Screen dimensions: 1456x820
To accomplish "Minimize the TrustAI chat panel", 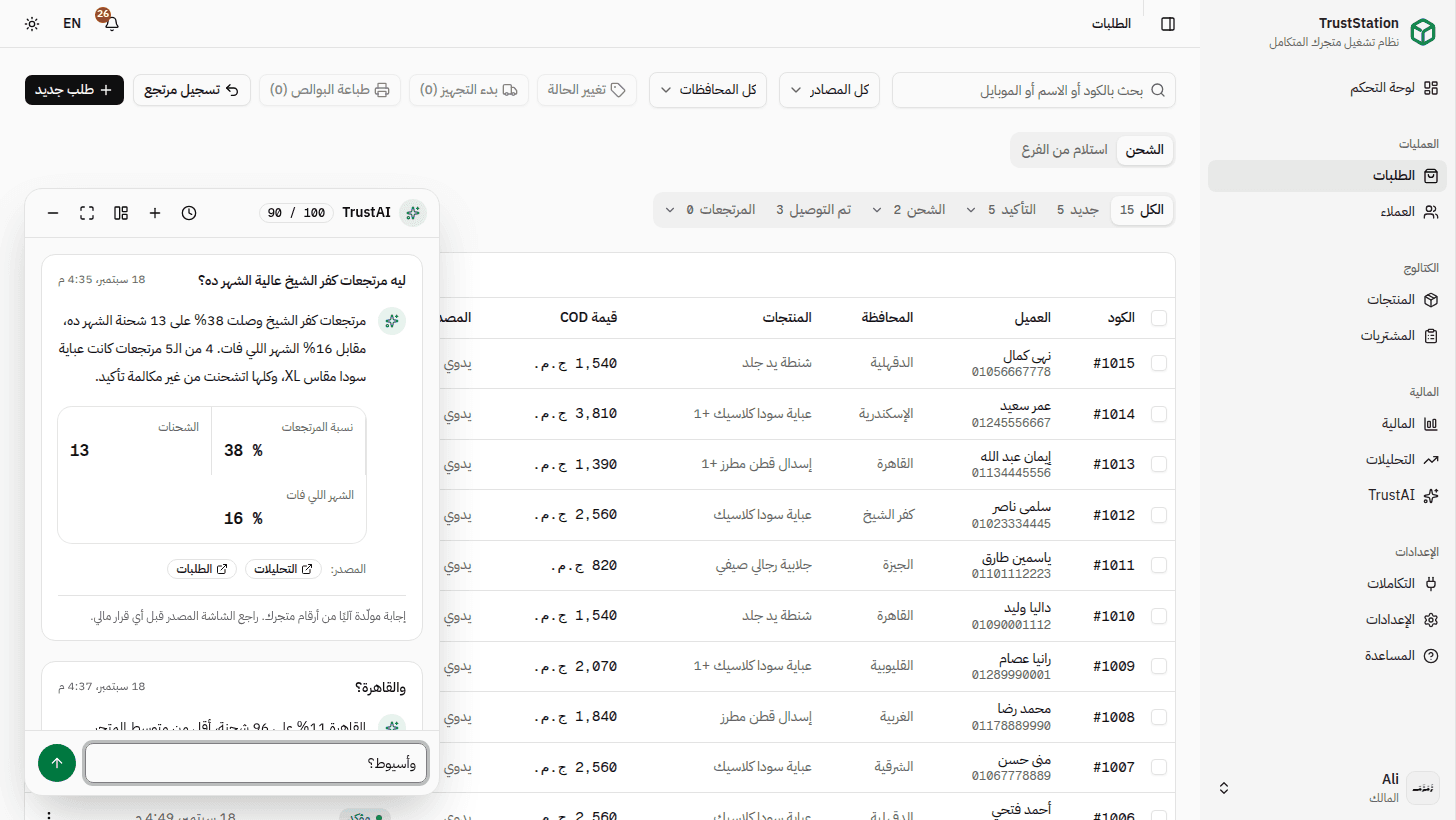I will (53, 213).
